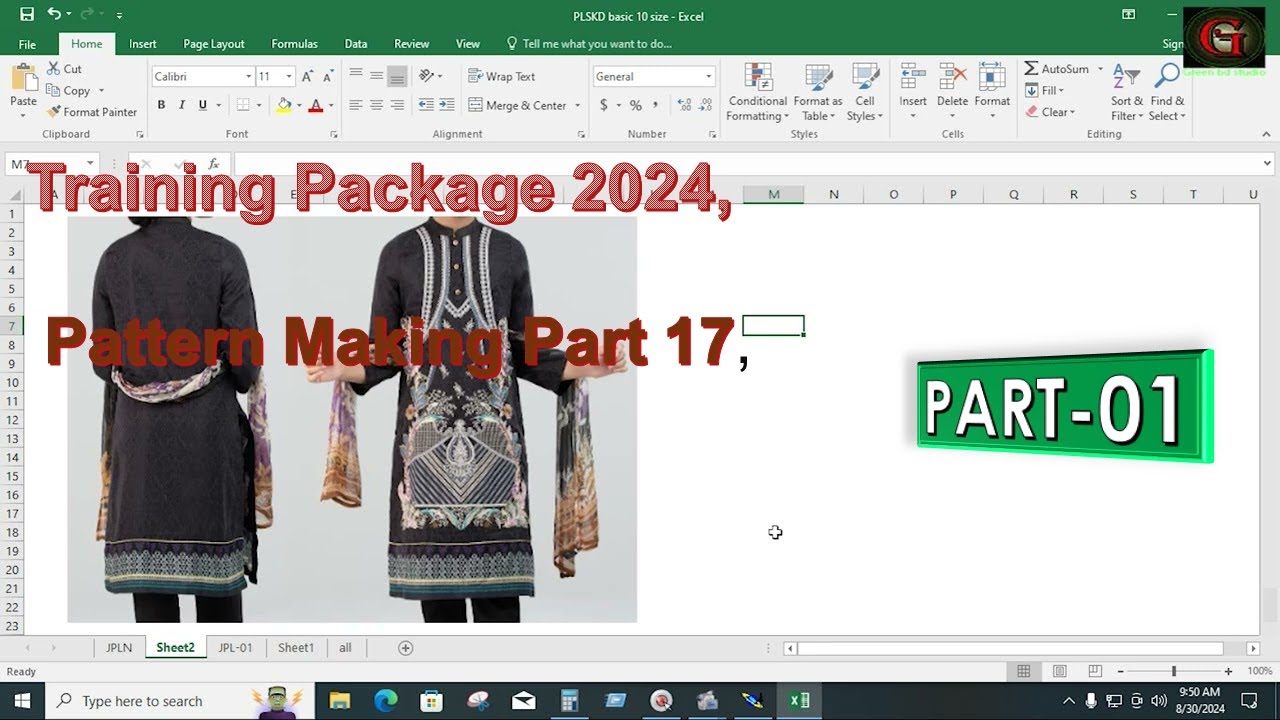Click the Insert cells button
Viewport: 1280px width, 720px height.
[x=913, y=91]
